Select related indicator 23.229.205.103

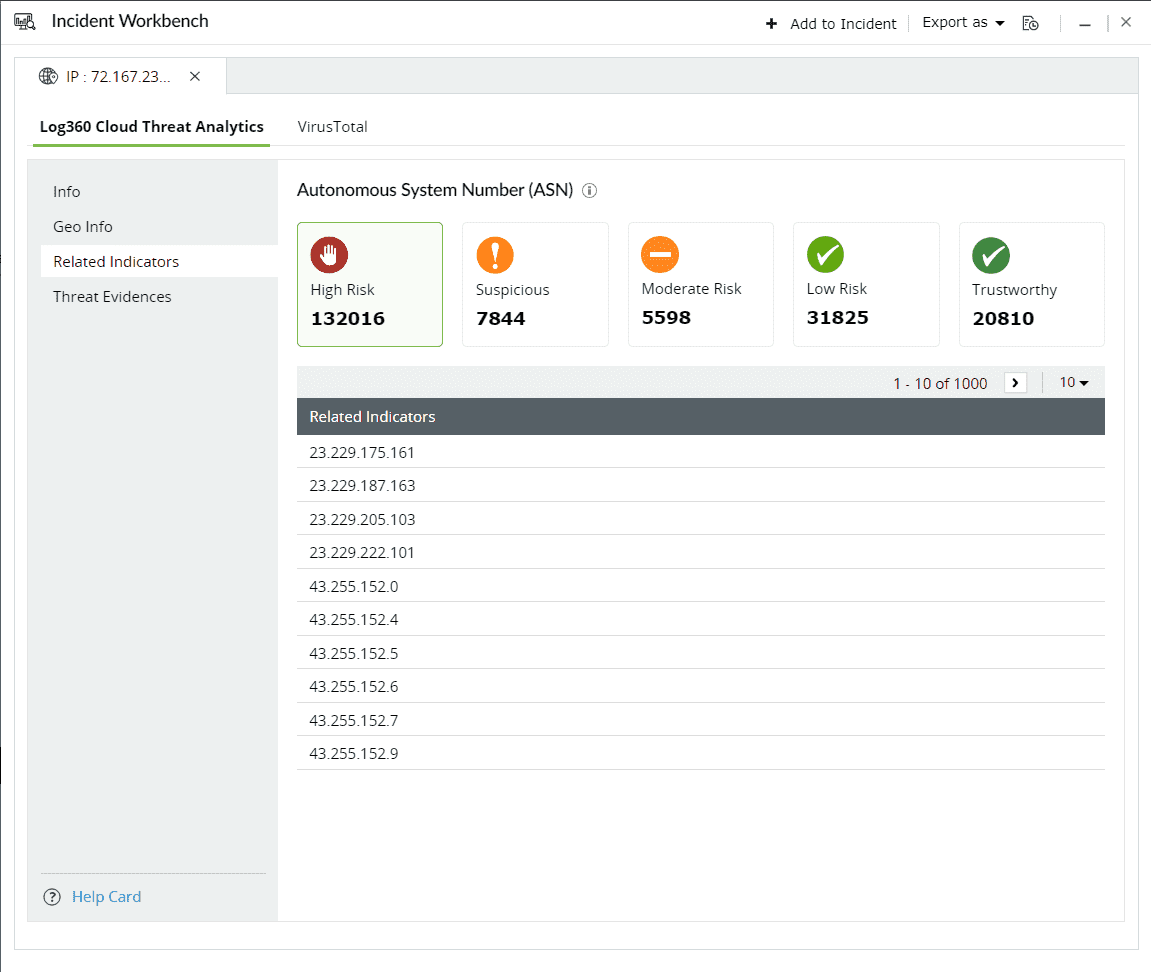[362, 520]
